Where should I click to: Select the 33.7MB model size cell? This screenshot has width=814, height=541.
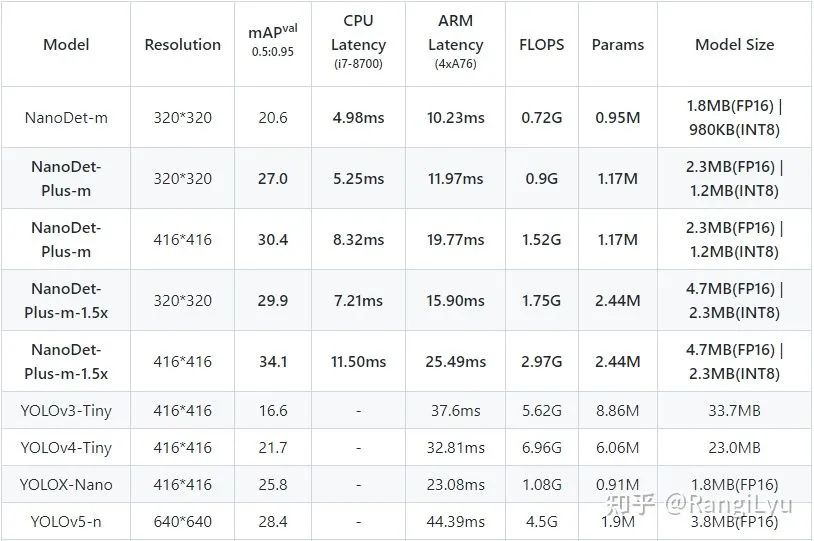coord(734,411)
